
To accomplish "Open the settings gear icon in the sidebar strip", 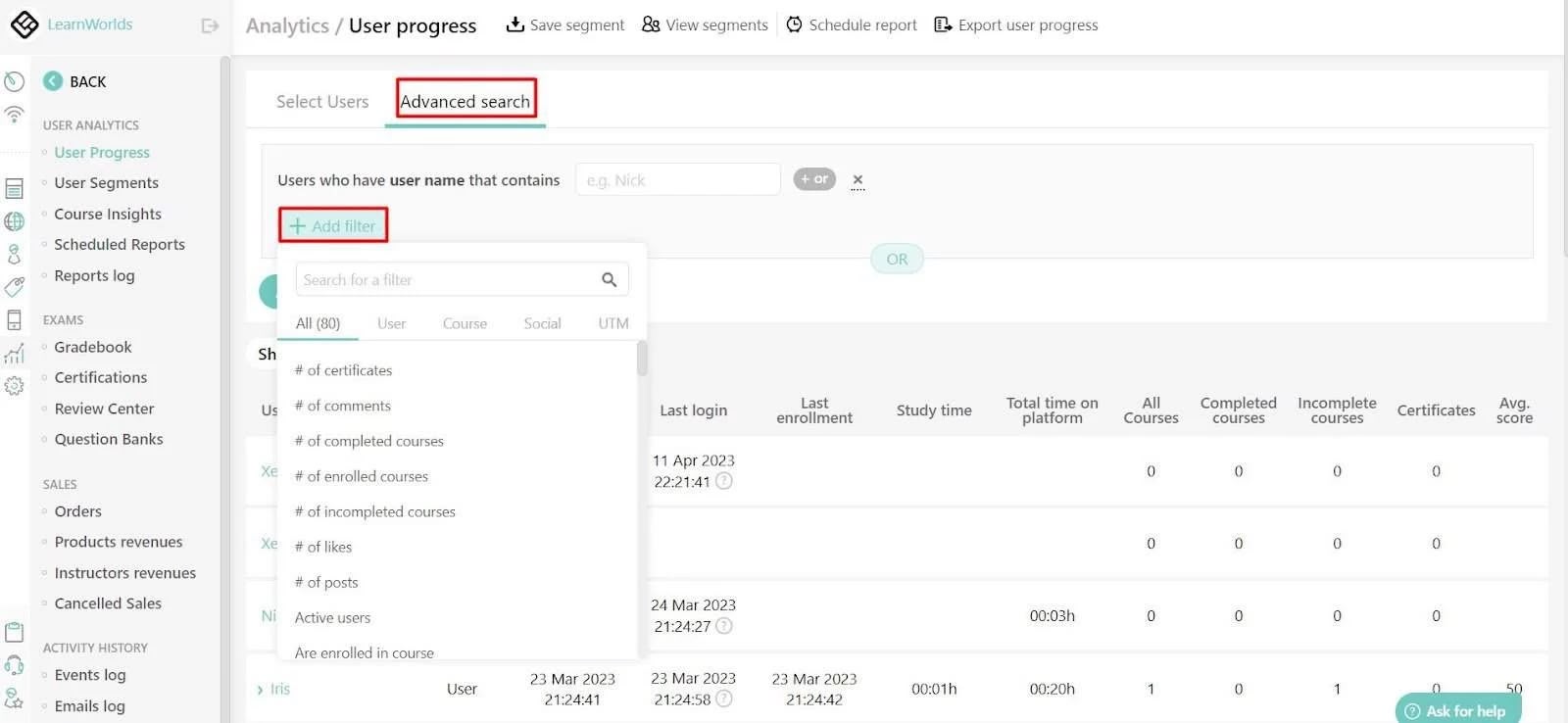I will pos(14,386).
